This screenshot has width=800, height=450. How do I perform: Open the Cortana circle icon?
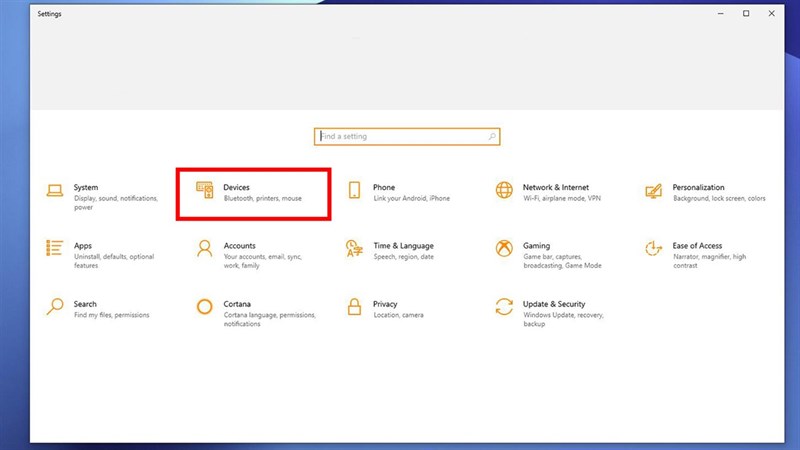click(x=205, y=307)
